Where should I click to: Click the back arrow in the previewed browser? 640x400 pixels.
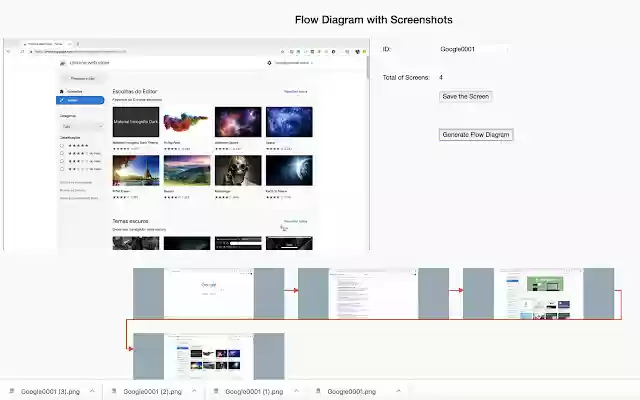click(x=8, y=51)
